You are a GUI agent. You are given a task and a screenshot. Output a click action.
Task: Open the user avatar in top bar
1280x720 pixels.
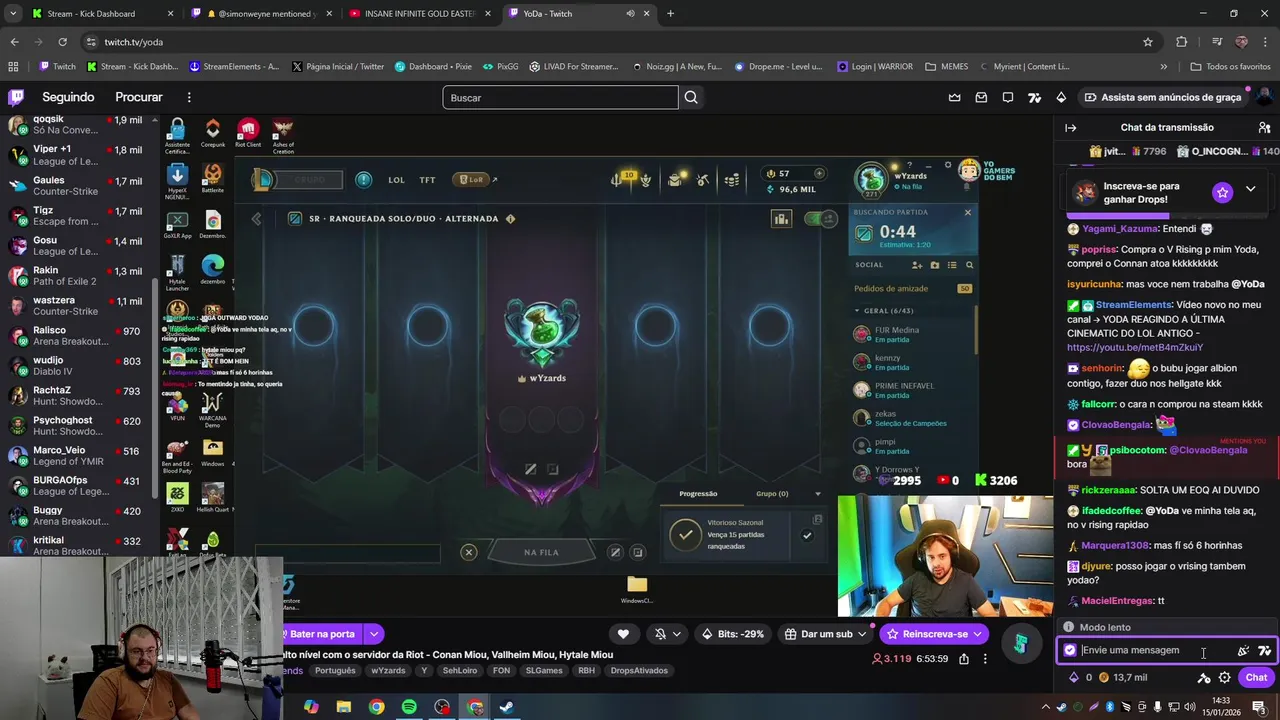1263,97
